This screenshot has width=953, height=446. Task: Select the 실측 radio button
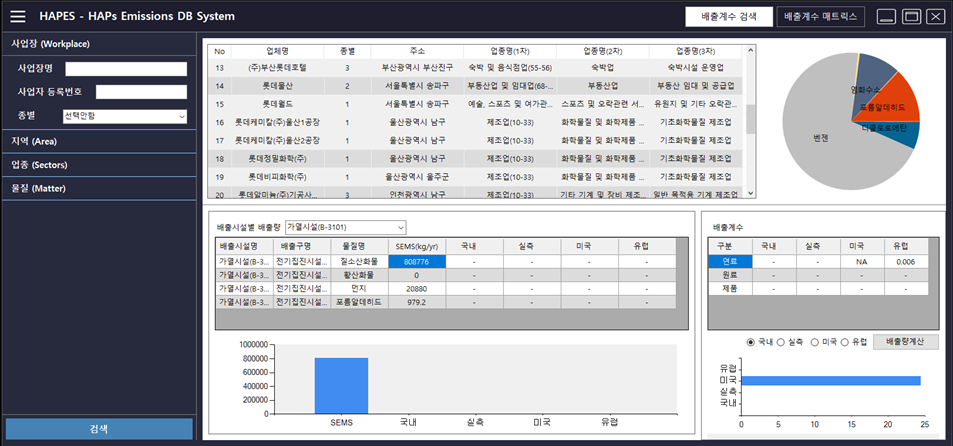coord(781,342)
